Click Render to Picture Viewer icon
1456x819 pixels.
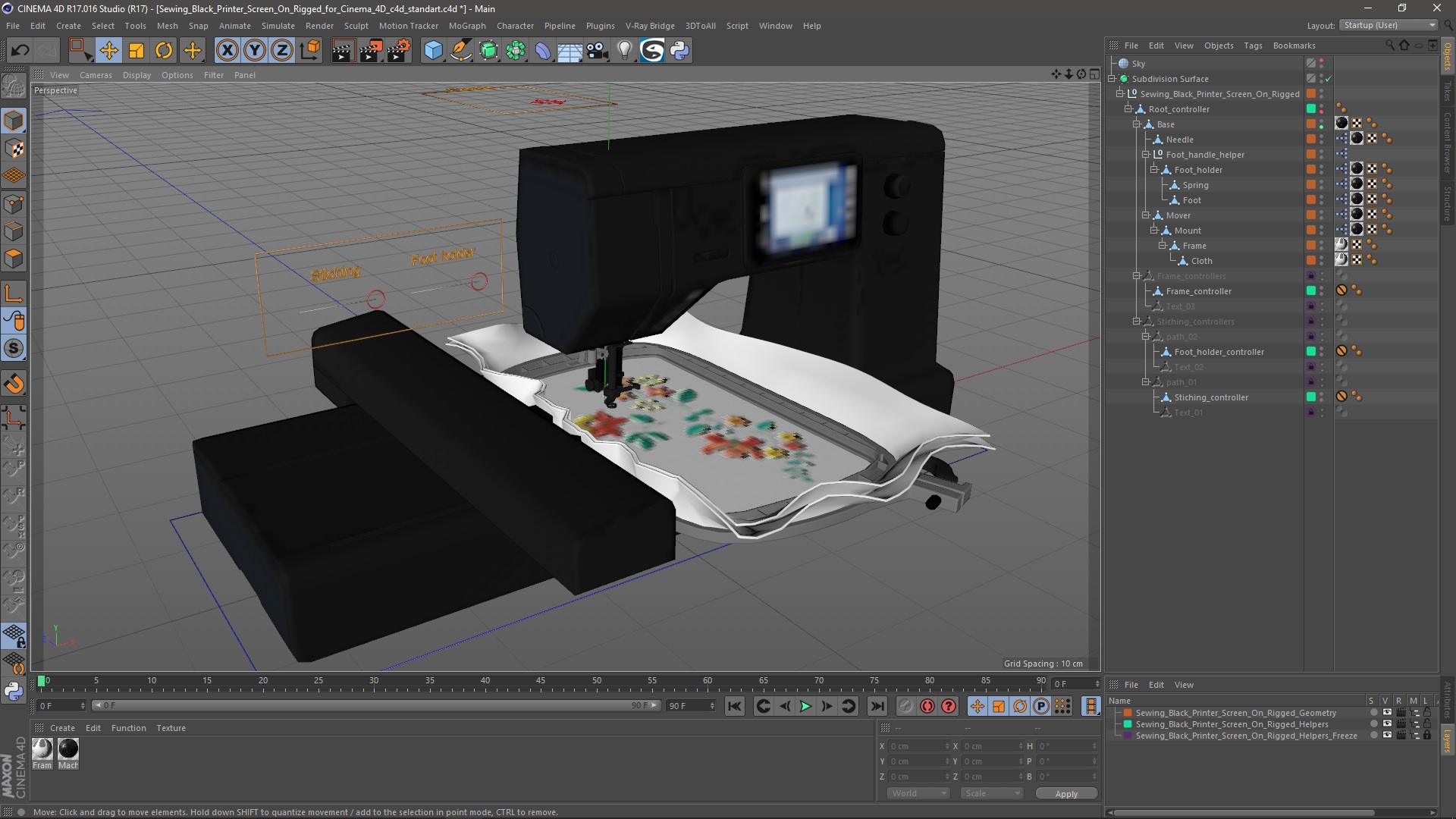[370, 51]
